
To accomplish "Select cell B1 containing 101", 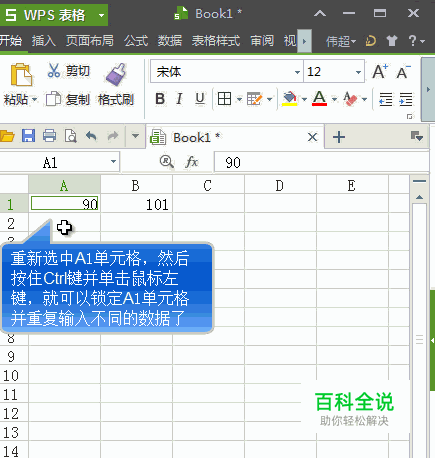I will 136,204.
